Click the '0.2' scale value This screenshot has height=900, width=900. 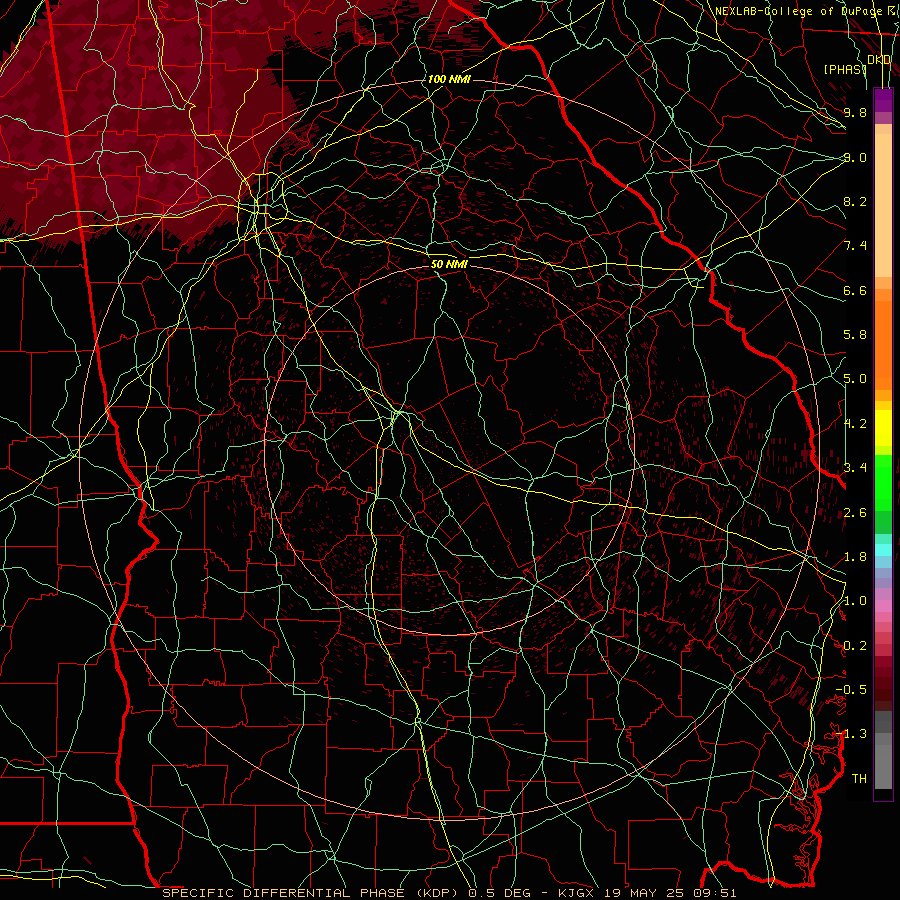pos(855,646)
